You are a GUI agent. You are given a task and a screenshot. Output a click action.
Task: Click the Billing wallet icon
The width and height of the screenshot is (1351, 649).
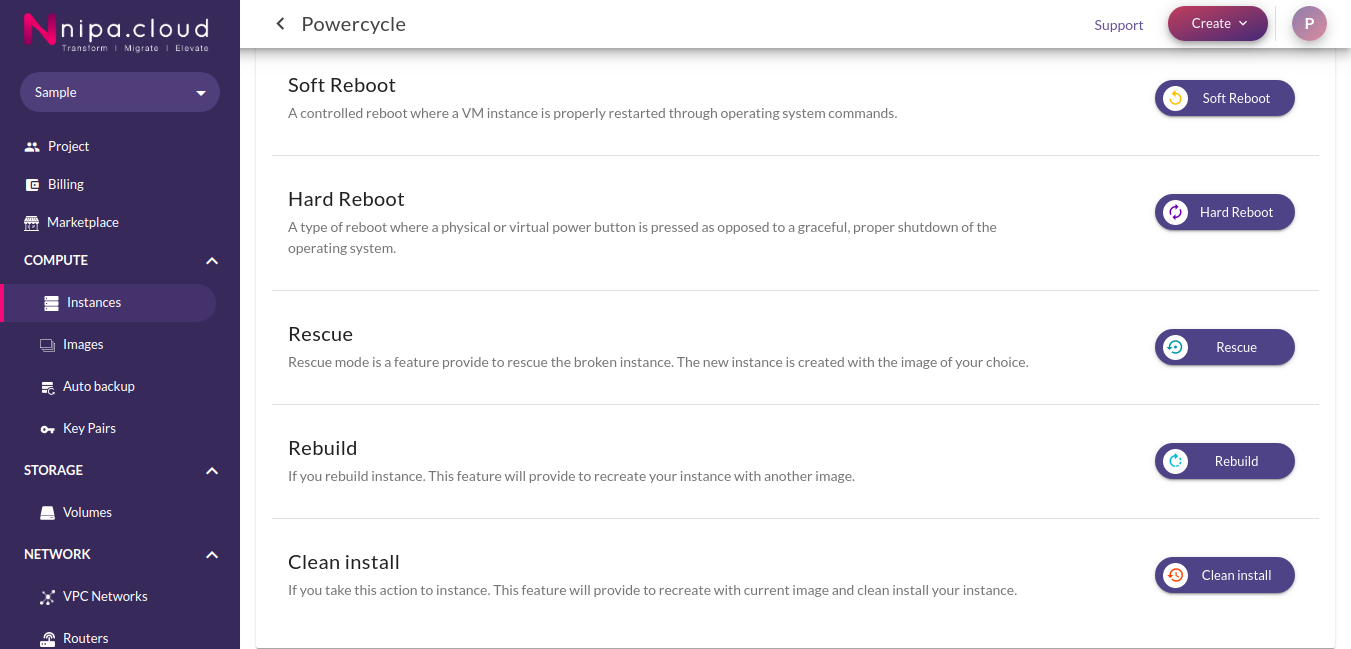pos(31,184)
